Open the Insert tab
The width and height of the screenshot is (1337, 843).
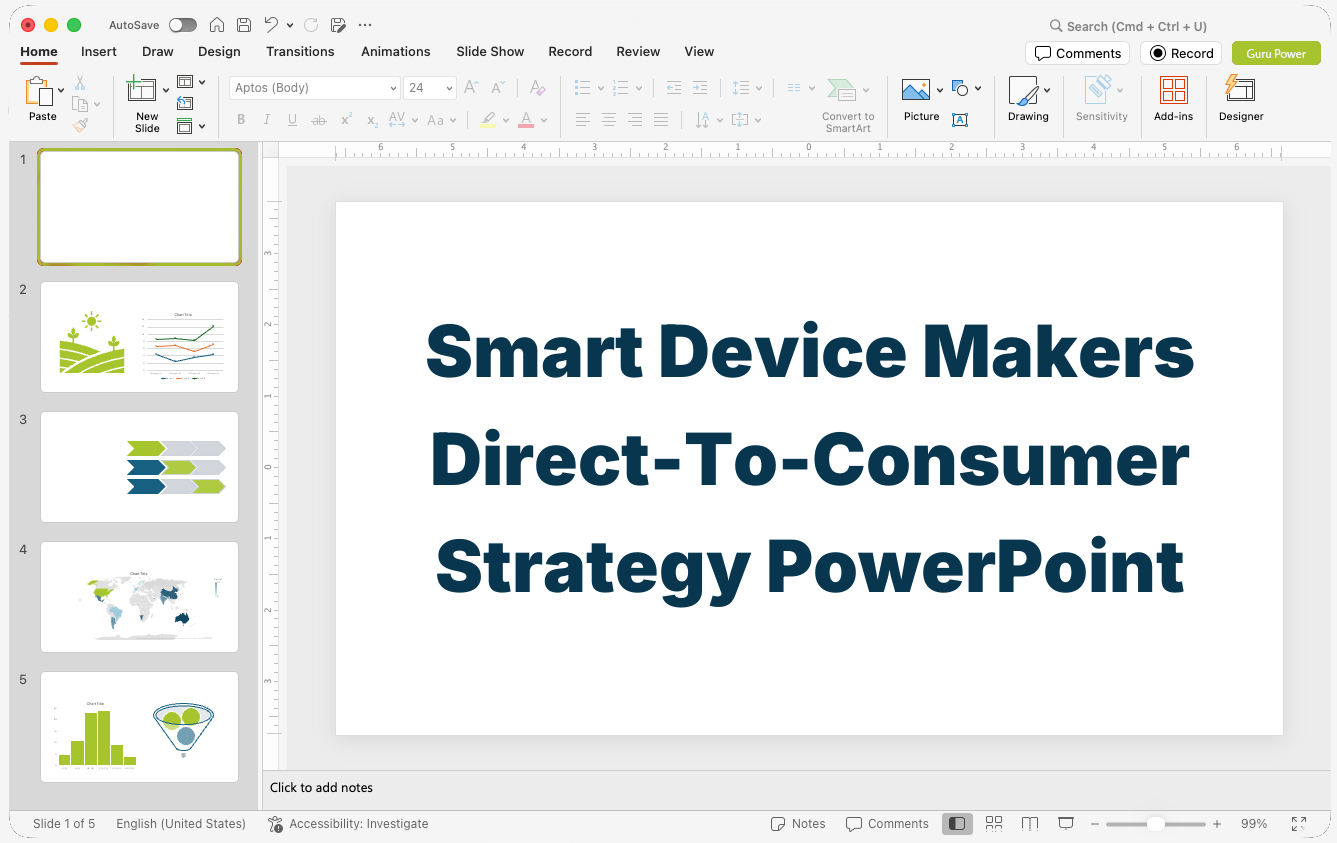click(x=99, y=51)
